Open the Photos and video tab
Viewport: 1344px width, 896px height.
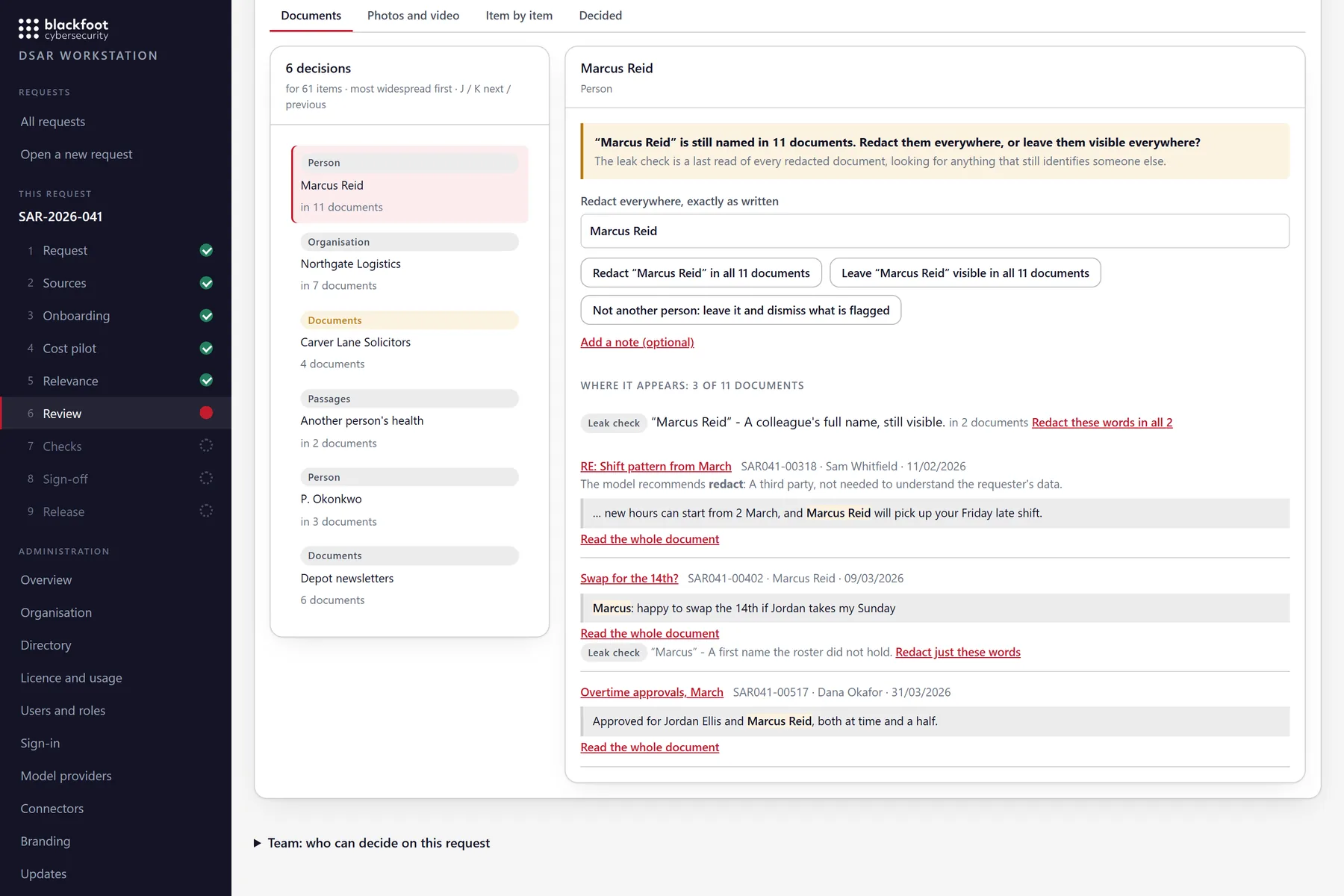point(413,16)
